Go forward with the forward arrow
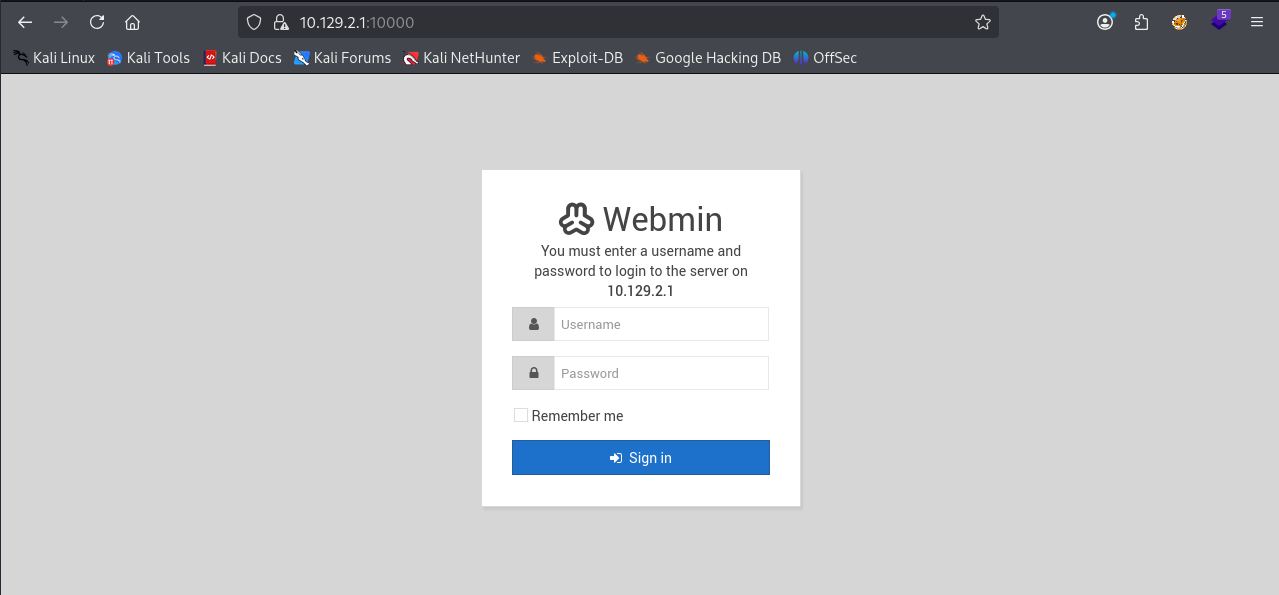The width and height of the screenshot is (1279, 595). pos(61,22)
